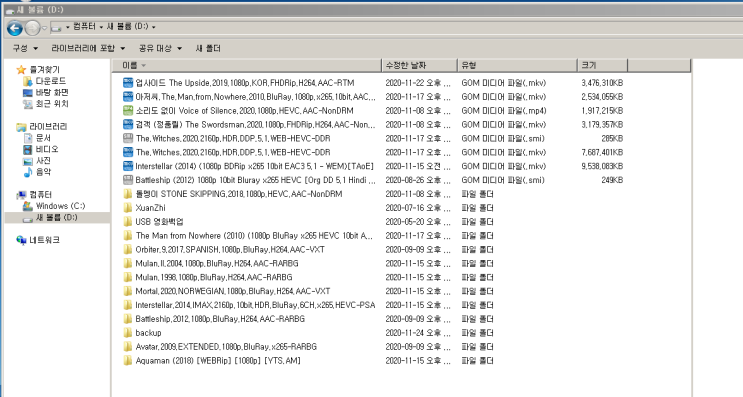Sort by the 크기 column header
This screenshot has width=743, height=397.
pos(603,65)
